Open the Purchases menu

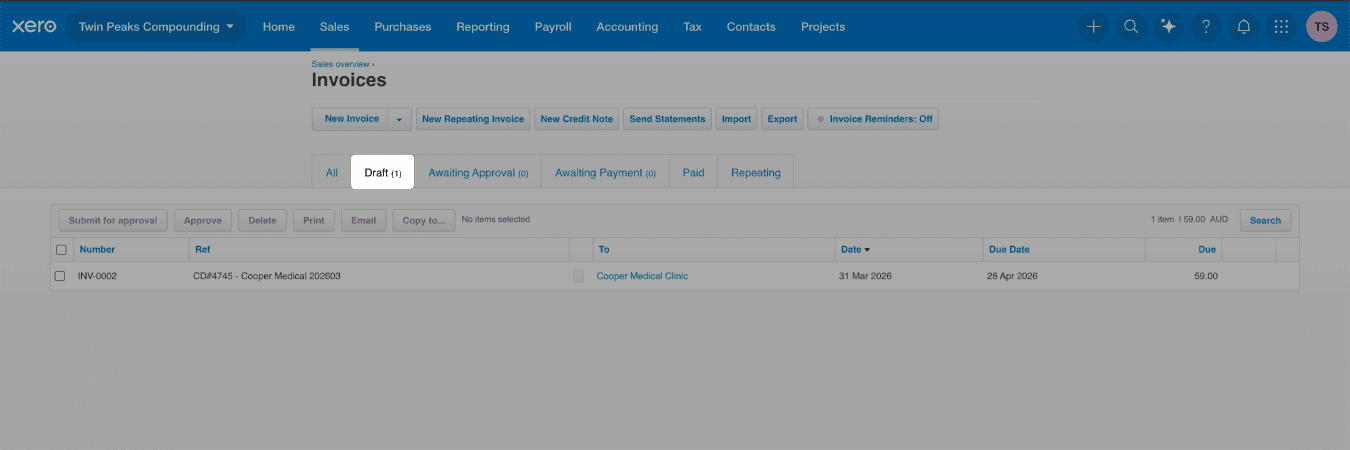tap(403, 27)
